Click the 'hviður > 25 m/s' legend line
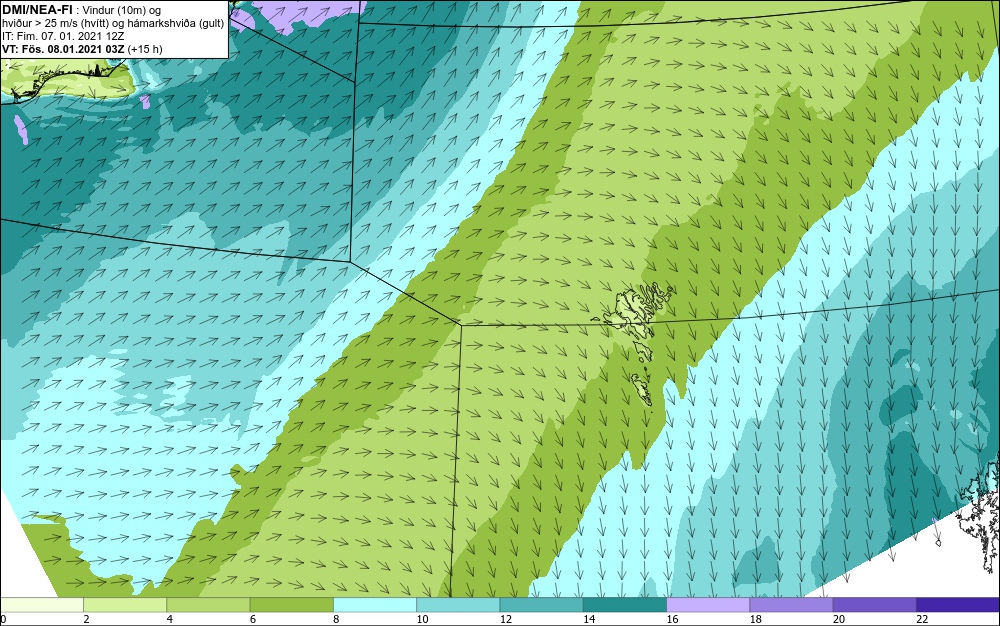Viewport: 1000px width, 626px height. point(113,24)
